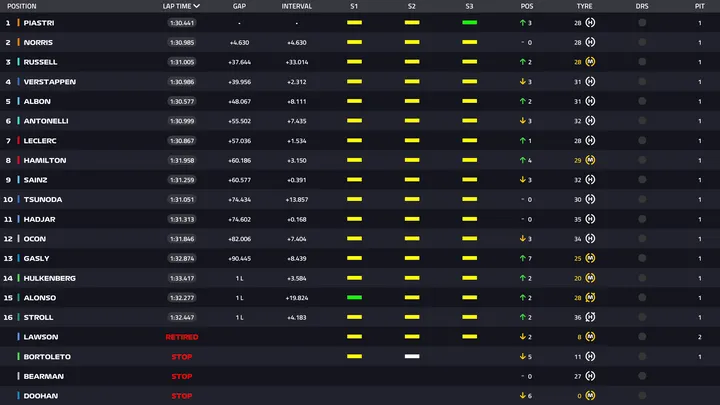Screen dimensions: 720x405
Task: Click Norris's gap value +4.630
Action: tap(239, 42)
